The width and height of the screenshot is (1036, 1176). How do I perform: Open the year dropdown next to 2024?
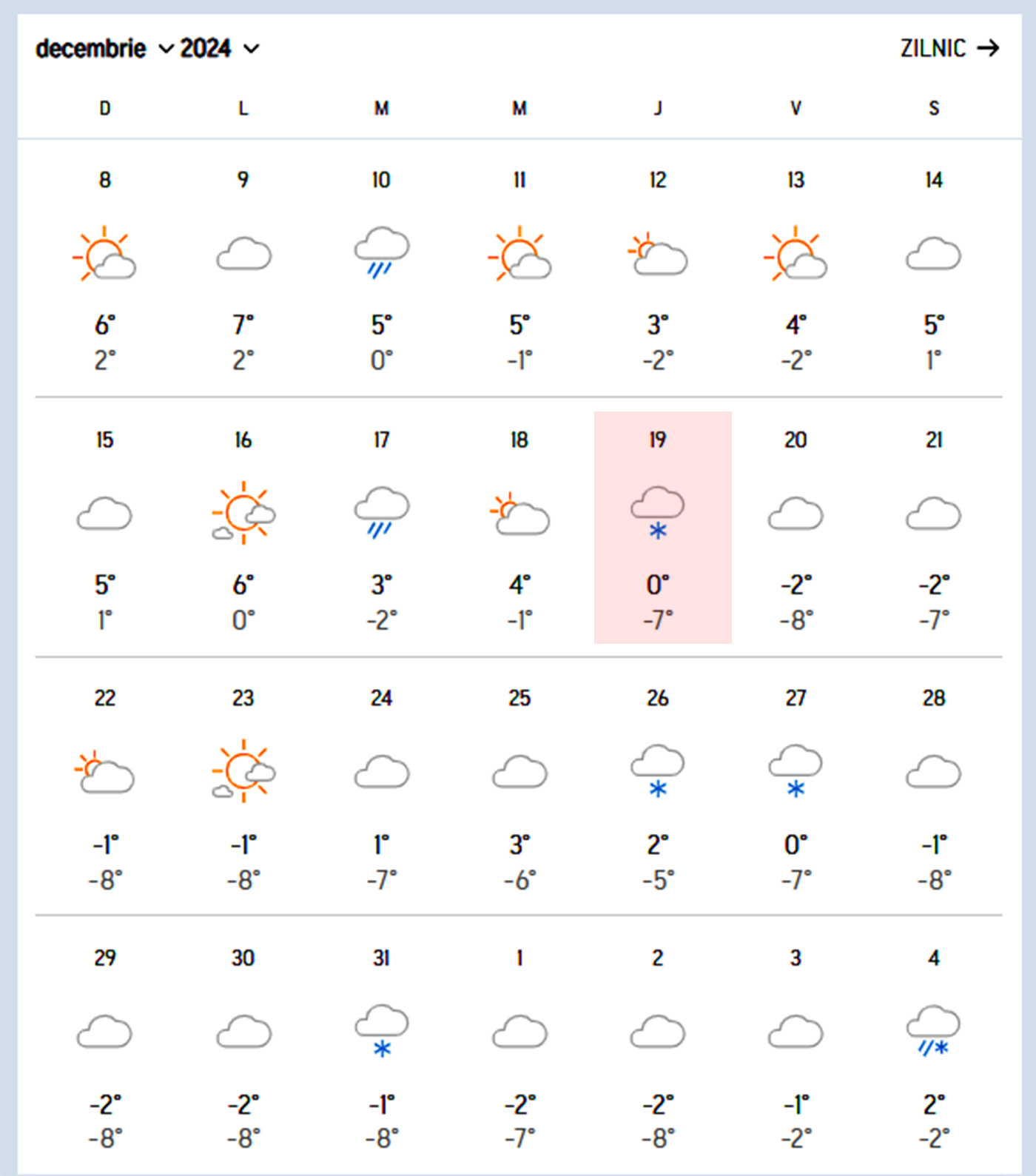[x=252, y=50]
